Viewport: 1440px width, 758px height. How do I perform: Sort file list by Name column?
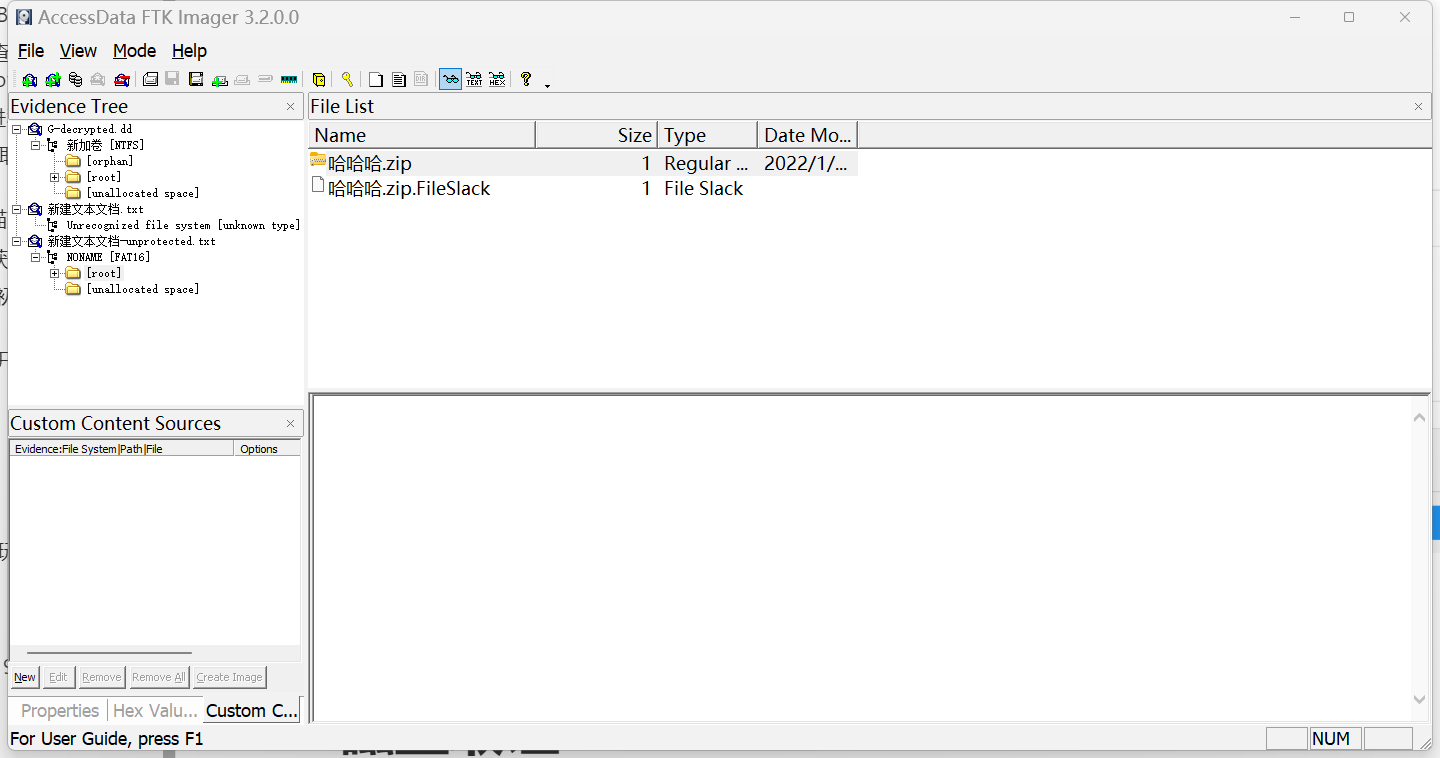[422, 135]
